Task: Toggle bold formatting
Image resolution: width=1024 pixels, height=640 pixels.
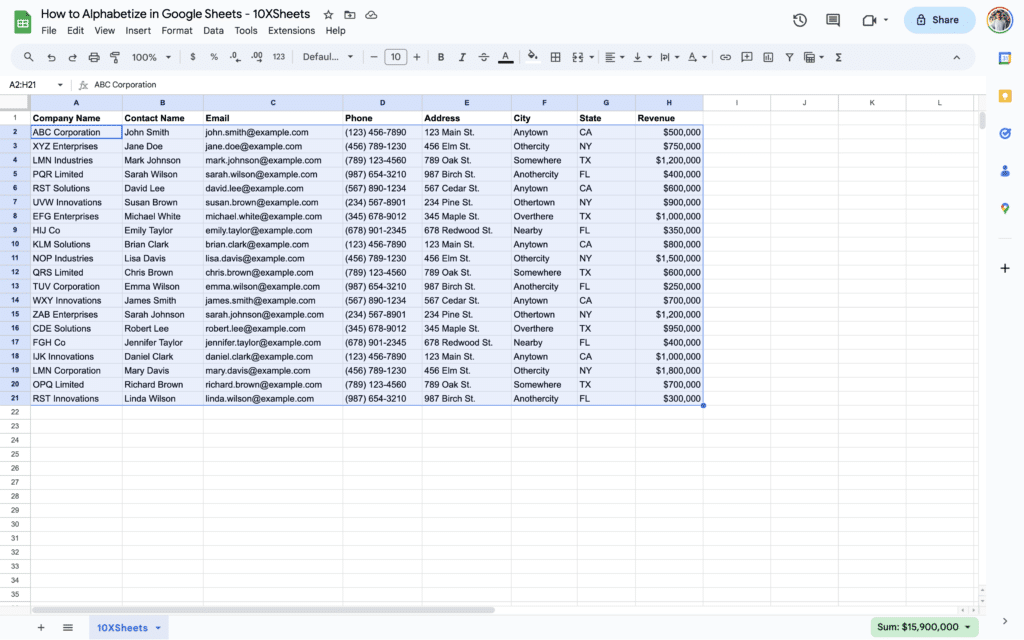Action: (x=440, y=57)
